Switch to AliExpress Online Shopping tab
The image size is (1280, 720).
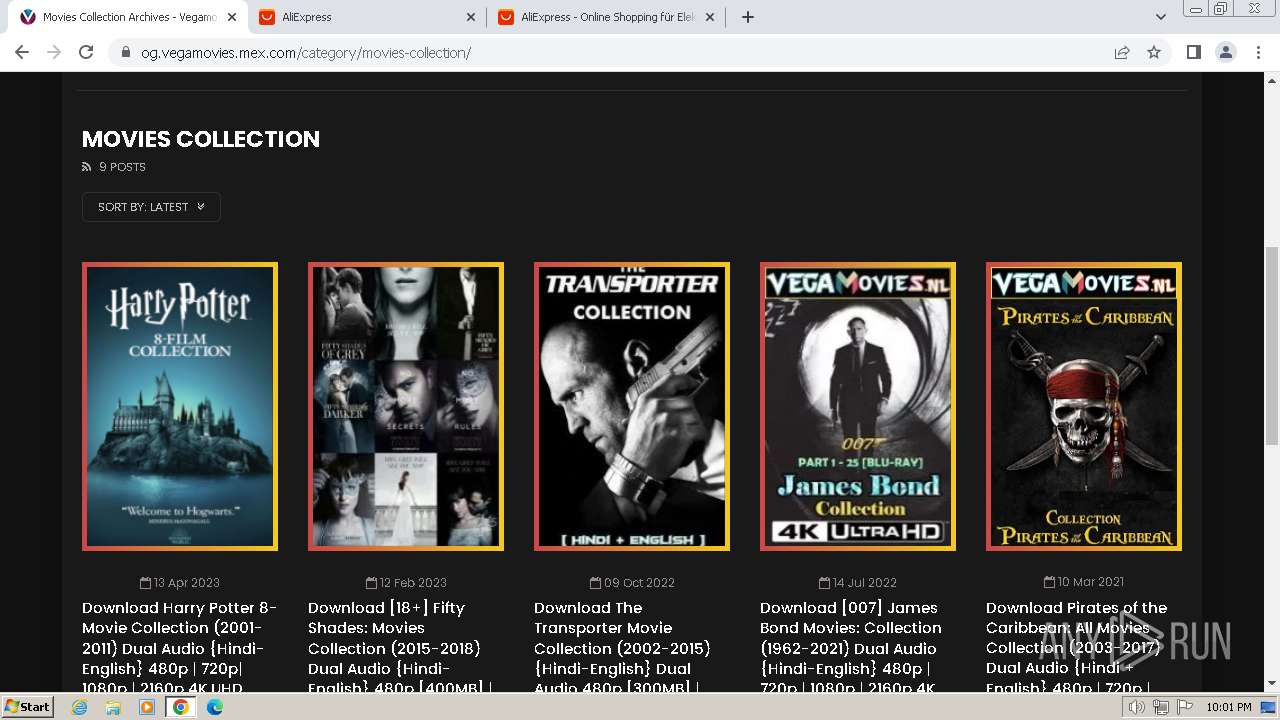click(x=606, y=17)
